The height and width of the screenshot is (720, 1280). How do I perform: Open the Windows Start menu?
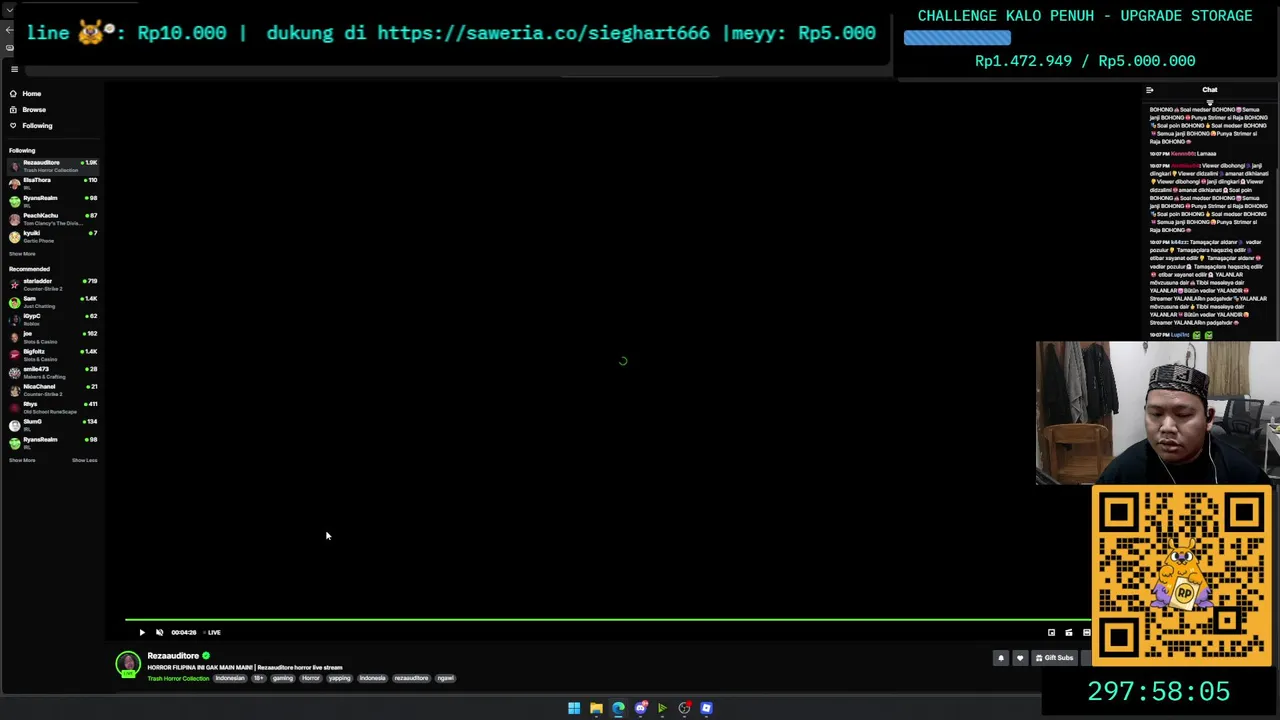click(574, 708)
